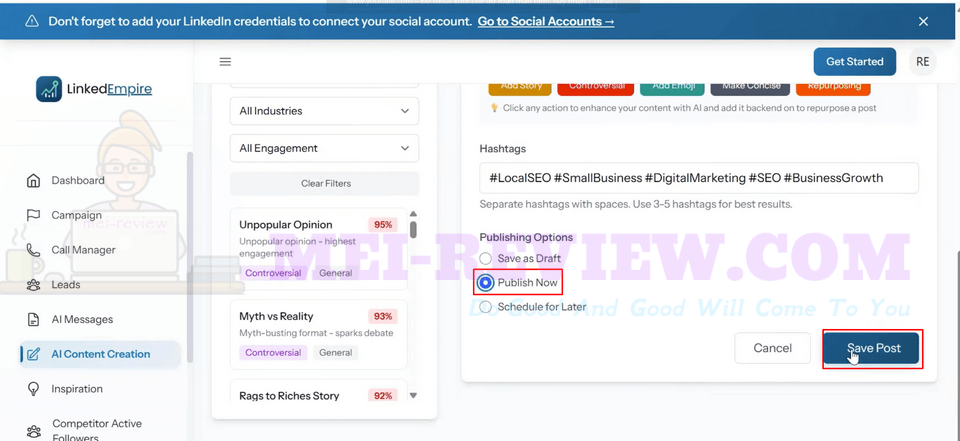Open Campaign from the sidebar
This screenshot has width=960, height=441.
pos(77,215)
